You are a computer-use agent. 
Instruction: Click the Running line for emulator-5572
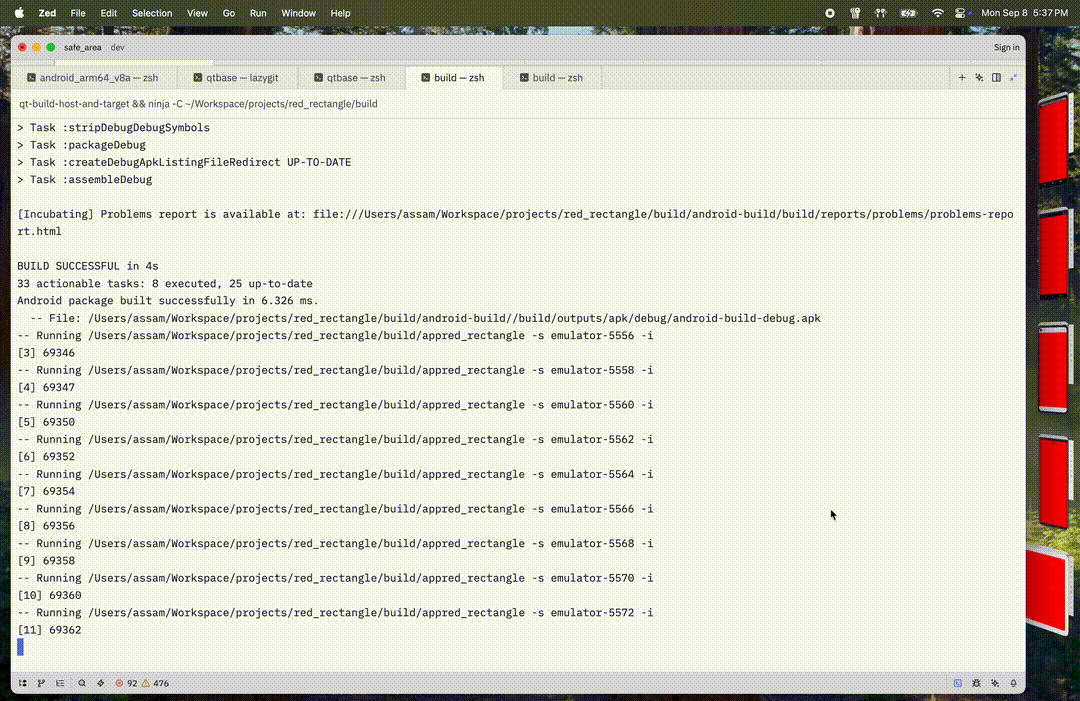click(x=335, y=613)
